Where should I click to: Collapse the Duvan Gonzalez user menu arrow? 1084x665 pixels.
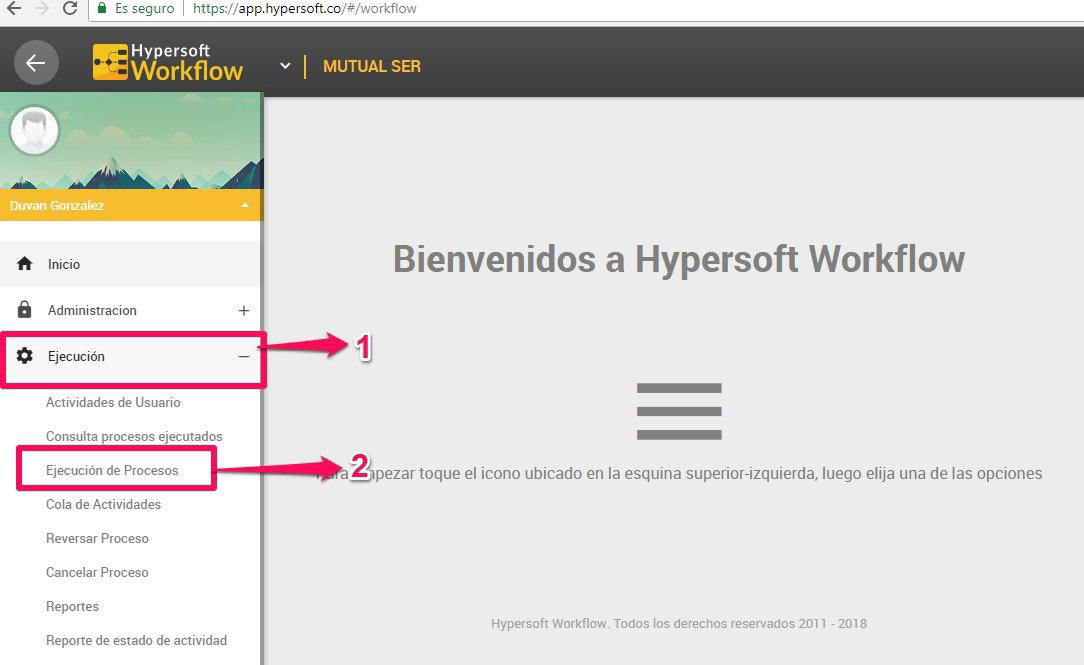pos(245,205)
